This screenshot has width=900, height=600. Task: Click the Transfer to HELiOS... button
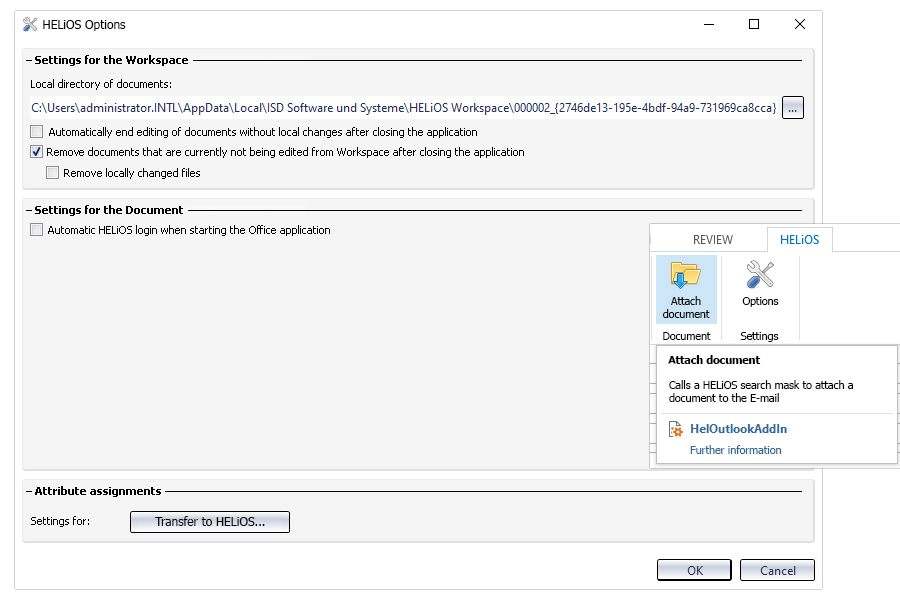click(x=210, y=522)
